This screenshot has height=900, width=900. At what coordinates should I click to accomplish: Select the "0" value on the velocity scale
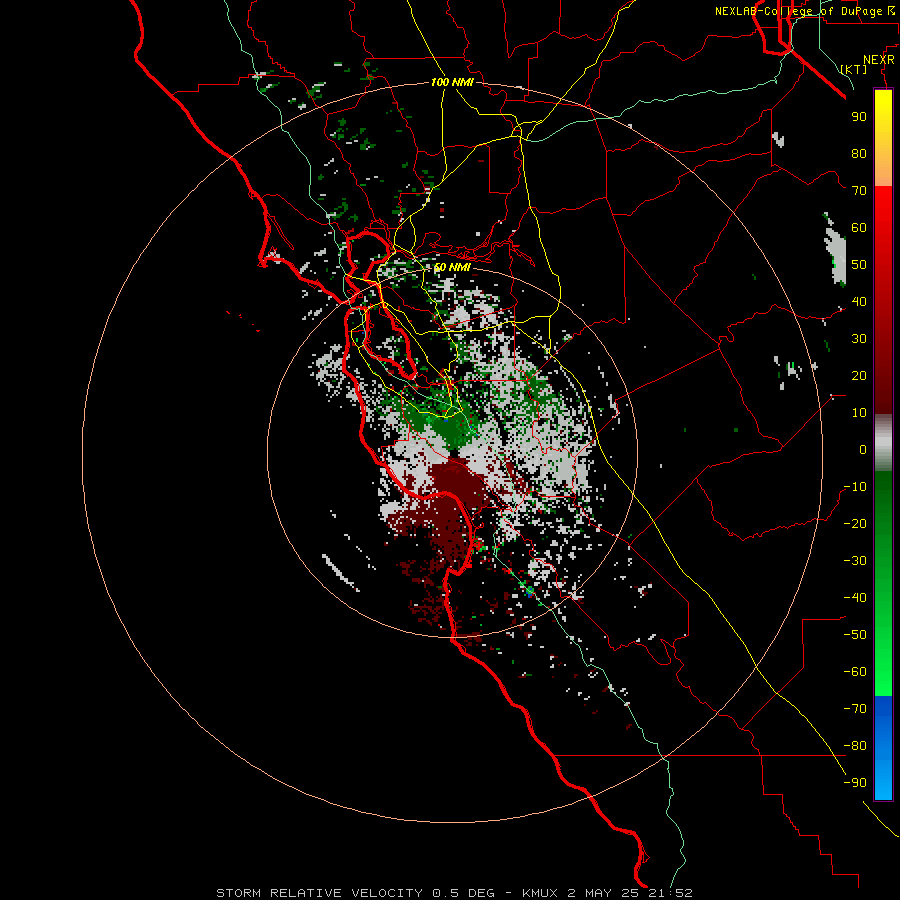863,449
